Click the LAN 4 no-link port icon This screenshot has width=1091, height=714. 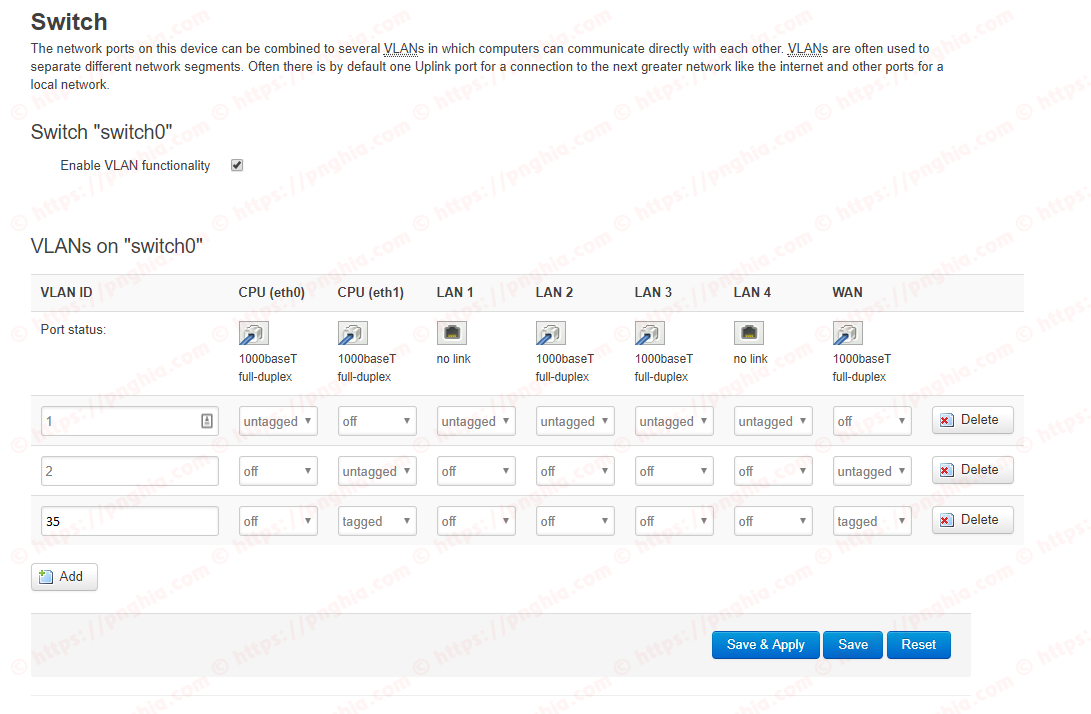pyautogui.click(x=749, y=333)
